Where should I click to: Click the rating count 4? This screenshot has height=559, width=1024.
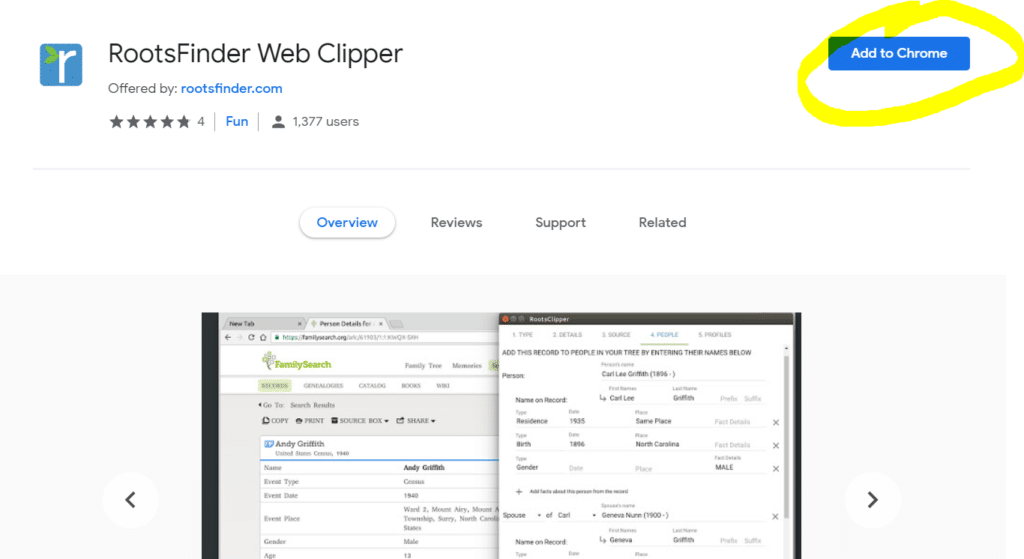200,121
